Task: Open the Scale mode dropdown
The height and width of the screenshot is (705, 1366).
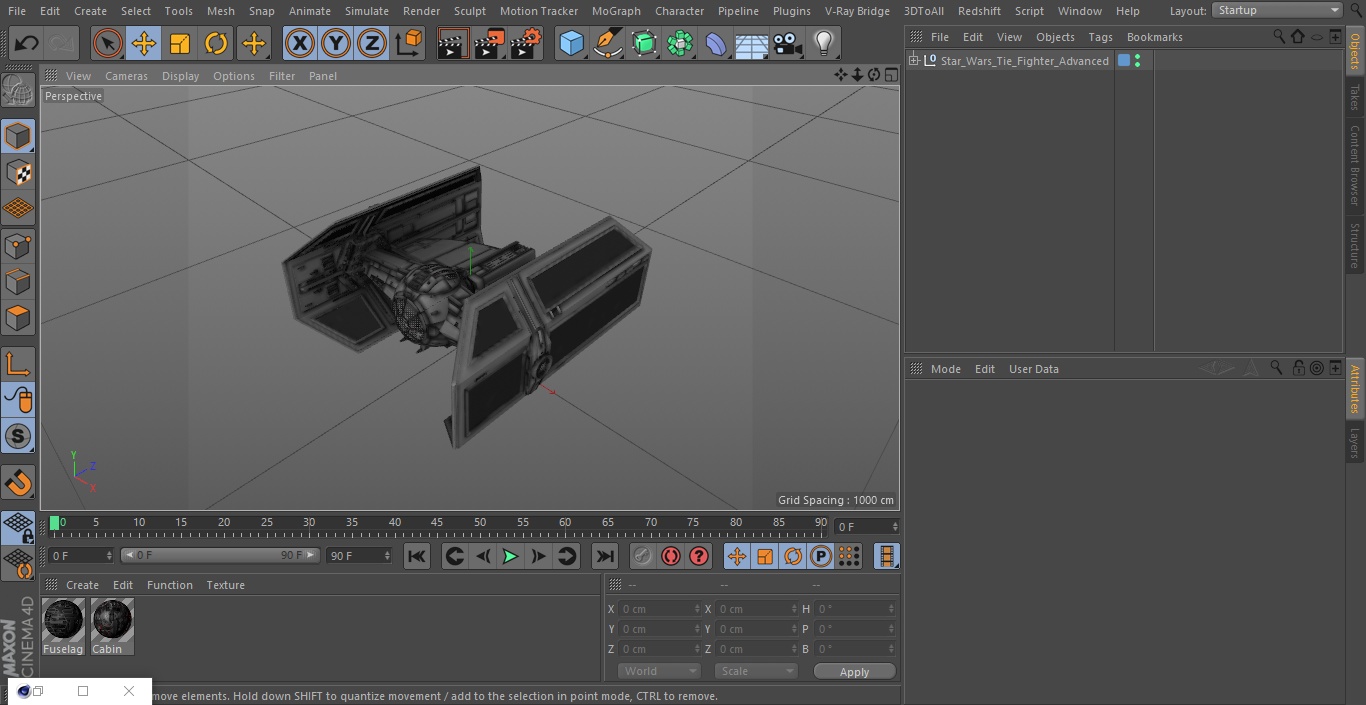Action: (x=756, y=671)
